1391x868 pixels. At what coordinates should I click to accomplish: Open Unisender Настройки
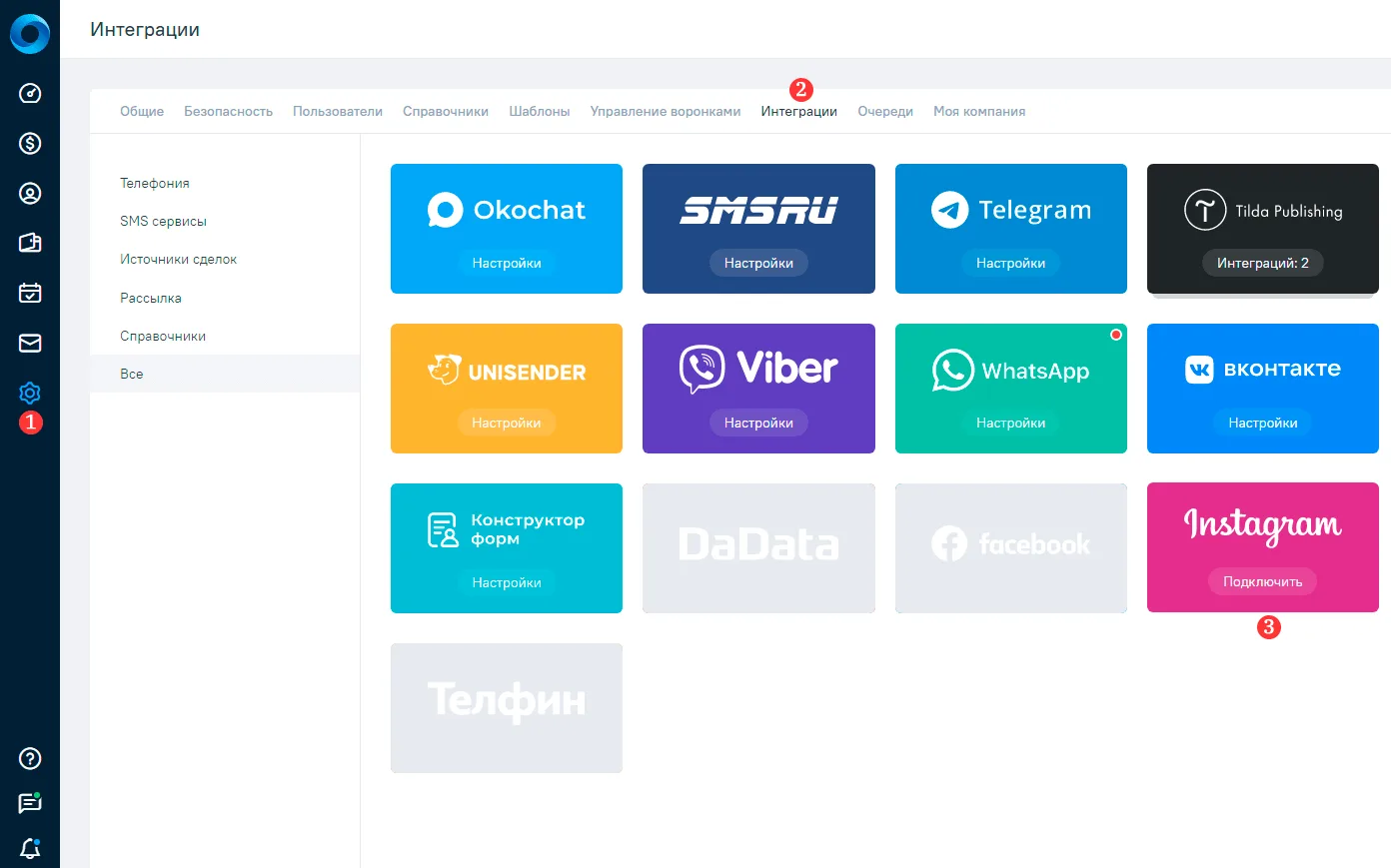pyautogui.click(x=507, y=423)
